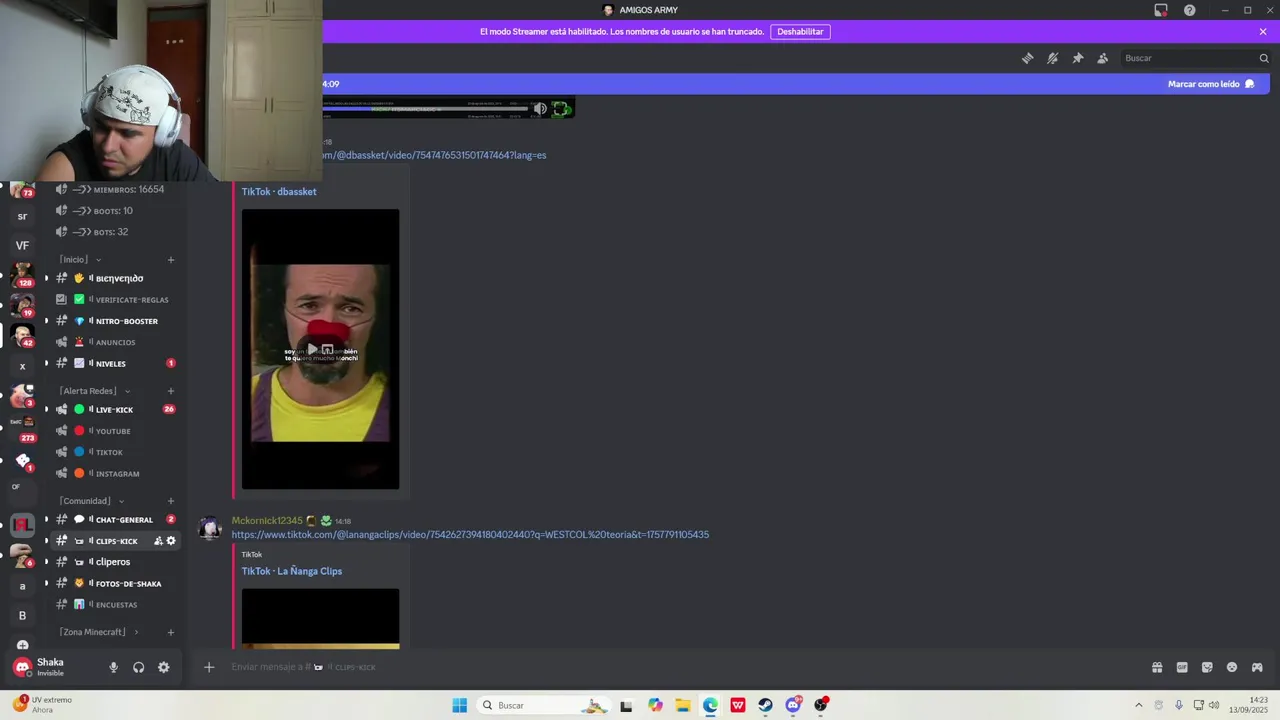Image resolution: width=1280 pixels, height=720 pixels.
Task: Open Discord inbox icon in title bar
Action: [1160, 10]
